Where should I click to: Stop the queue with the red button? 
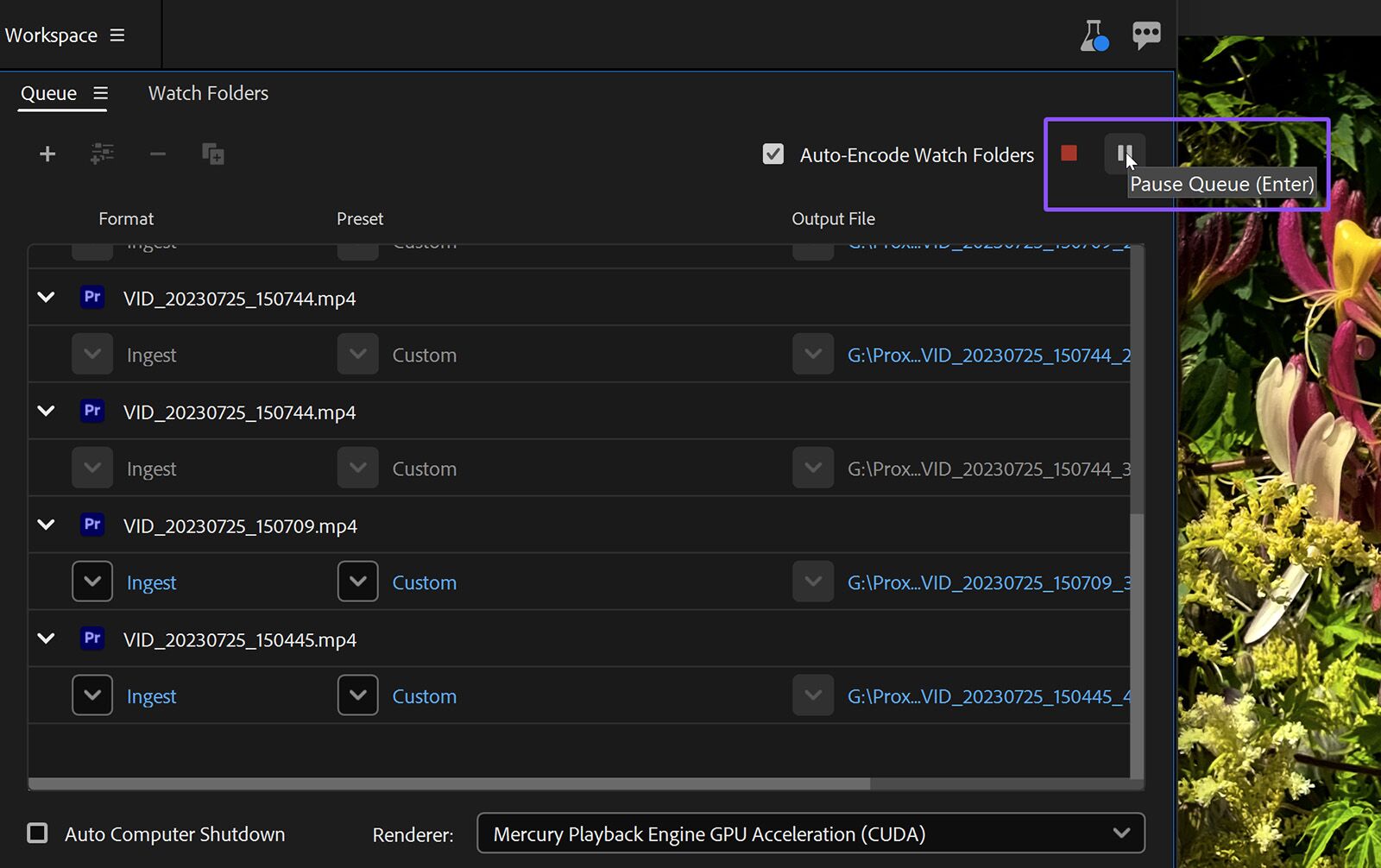[1069, 154]
